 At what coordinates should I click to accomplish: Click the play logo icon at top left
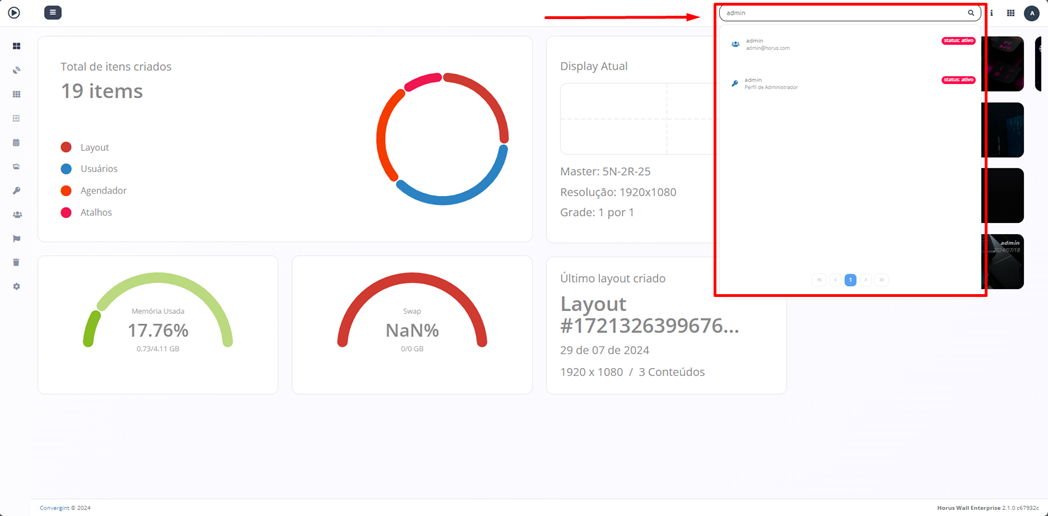14,13
